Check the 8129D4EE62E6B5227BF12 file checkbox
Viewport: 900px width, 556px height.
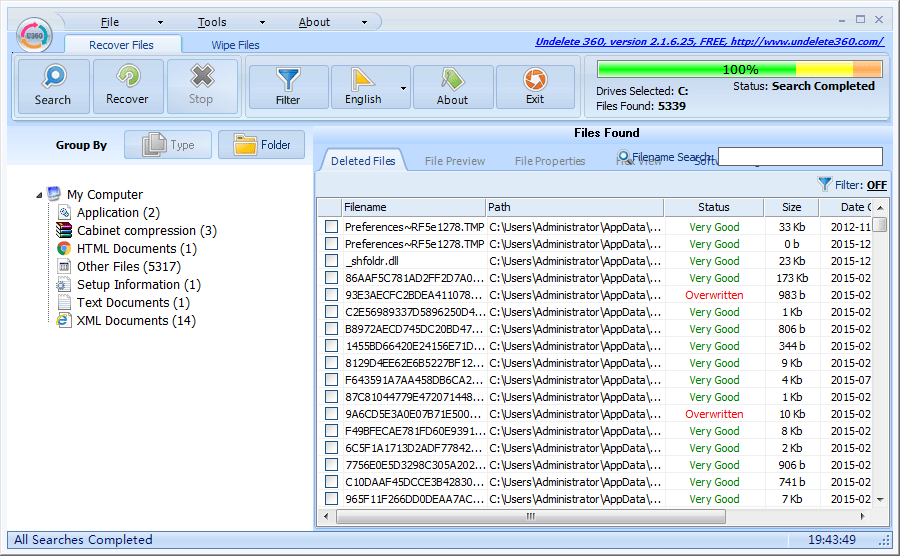point(331,363)
